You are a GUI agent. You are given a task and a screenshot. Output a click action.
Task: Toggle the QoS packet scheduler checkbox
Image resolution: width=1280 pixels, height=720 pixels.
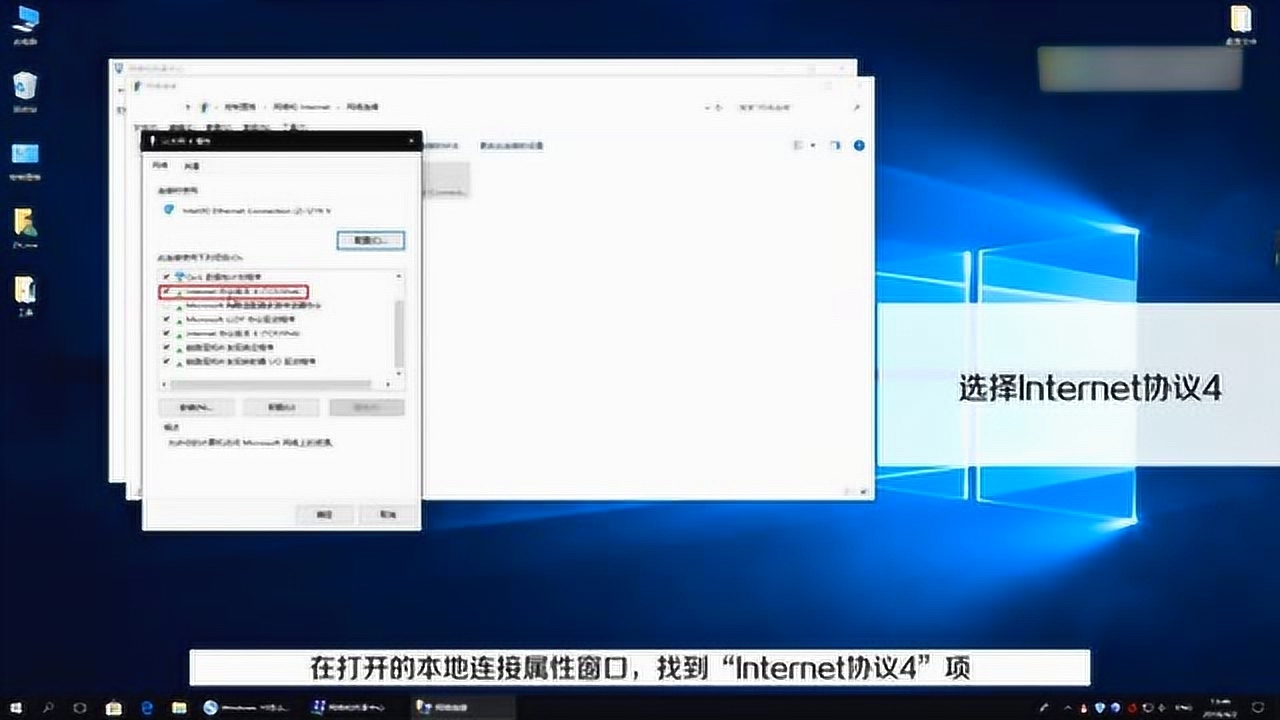165,275
